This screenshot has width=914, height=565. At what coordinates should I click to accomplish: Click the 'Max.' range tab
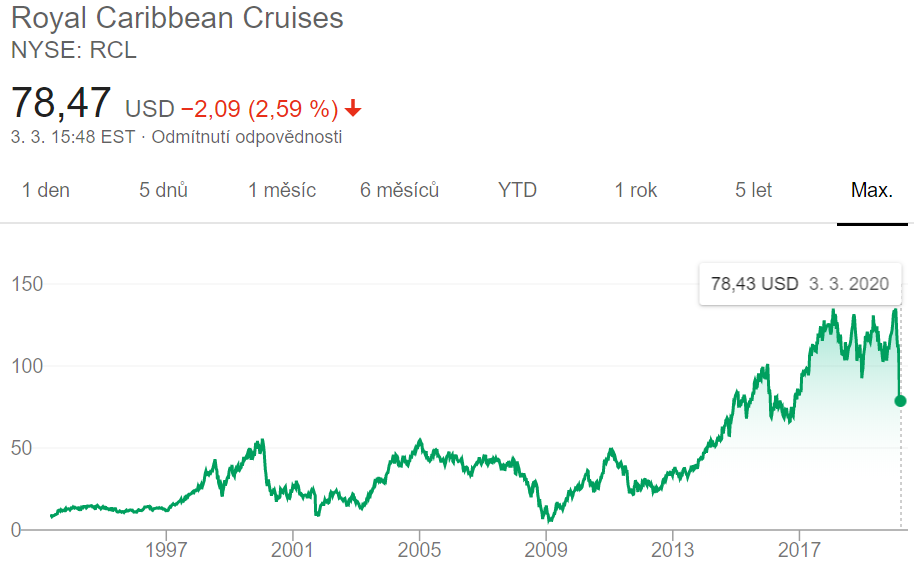pyautogui.click(x=871, y=190)
